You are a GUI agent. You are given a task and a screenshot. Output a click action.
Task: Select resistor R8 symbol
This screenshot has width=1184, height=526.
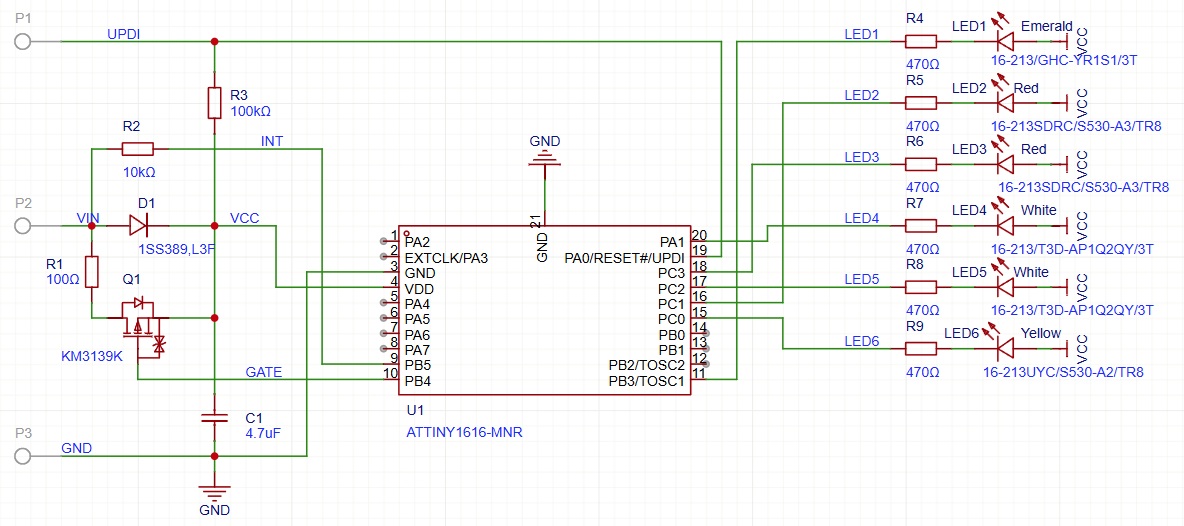coord(920,287)
